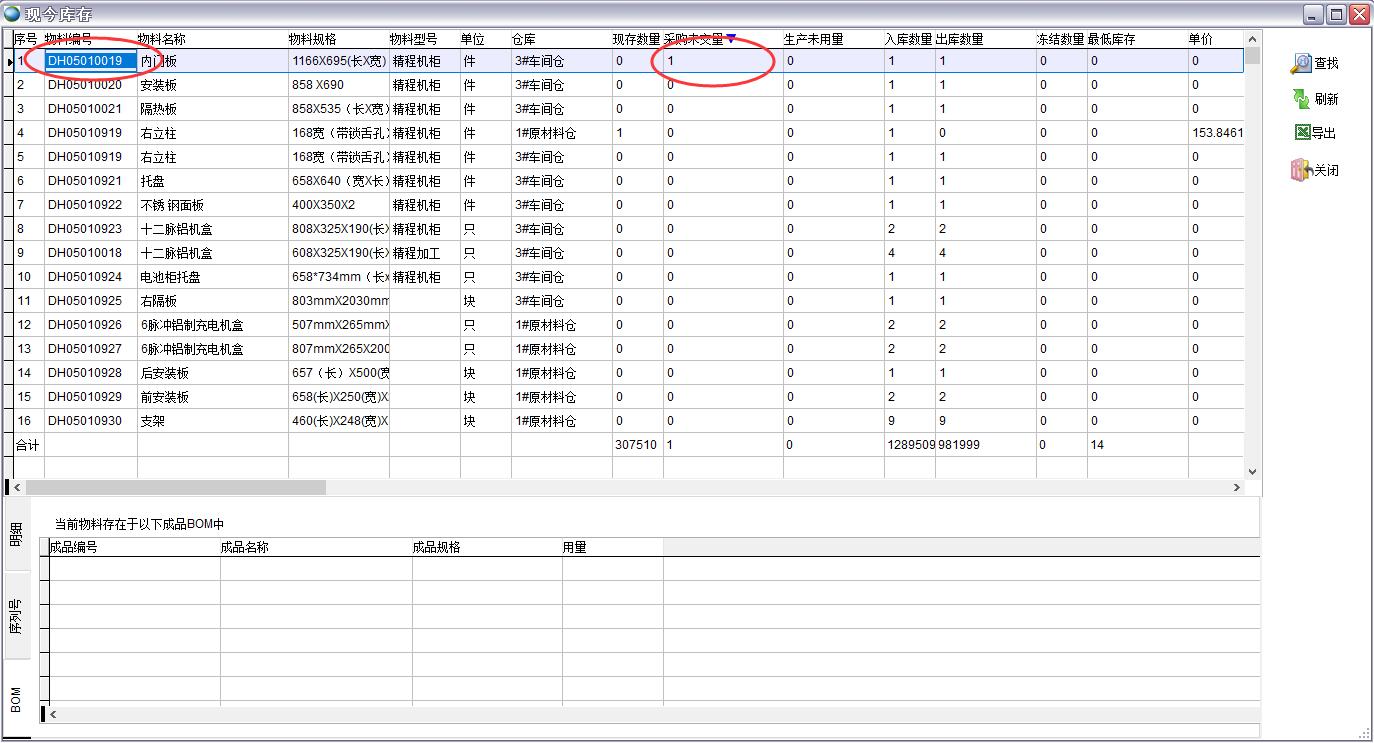Click the 现存数量 column header
Screen dimensions: 1374x743
coord(636,39)
